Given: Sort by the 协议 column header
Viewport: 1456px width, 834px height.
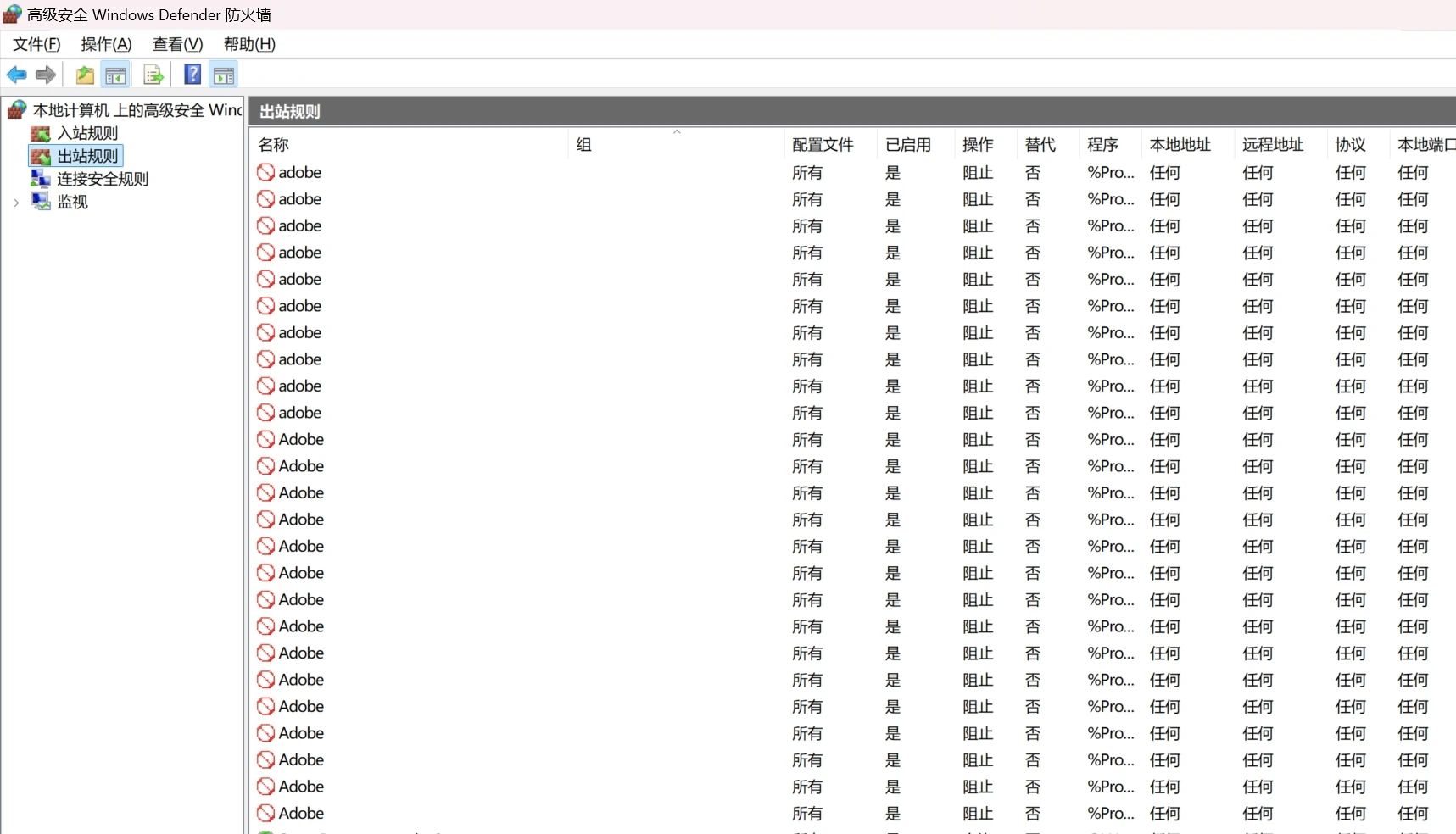Looking at the screenshot, I should 1358,145.
